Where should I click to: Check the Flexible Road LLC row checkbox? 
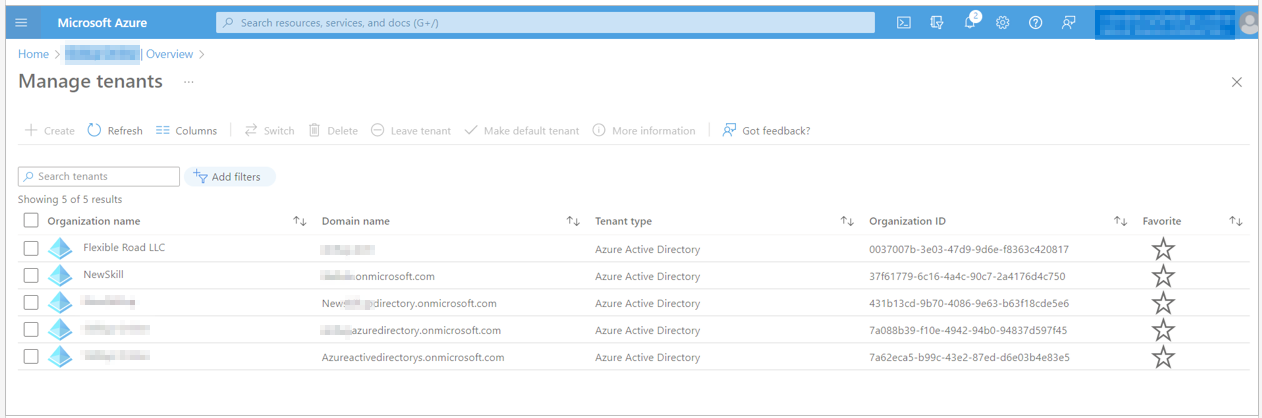click(31, 248)
